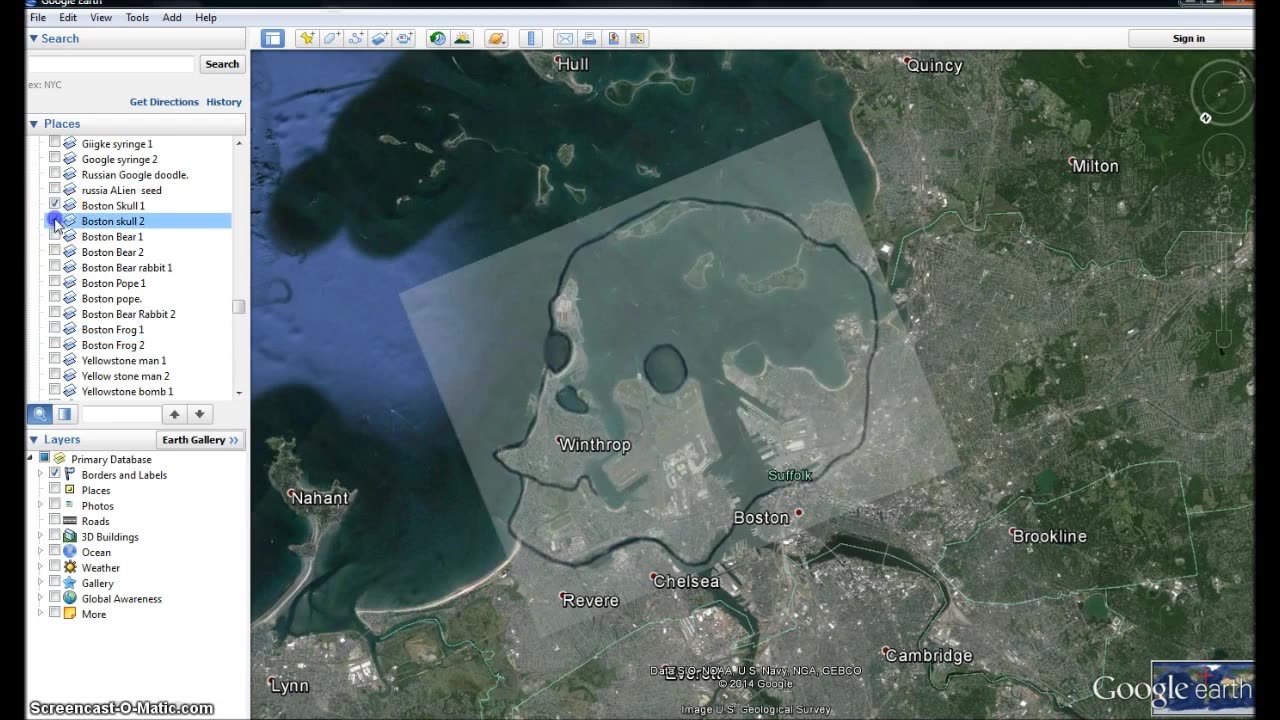
Task: Move selected place up arrow
Action: (x=174, y=414)
